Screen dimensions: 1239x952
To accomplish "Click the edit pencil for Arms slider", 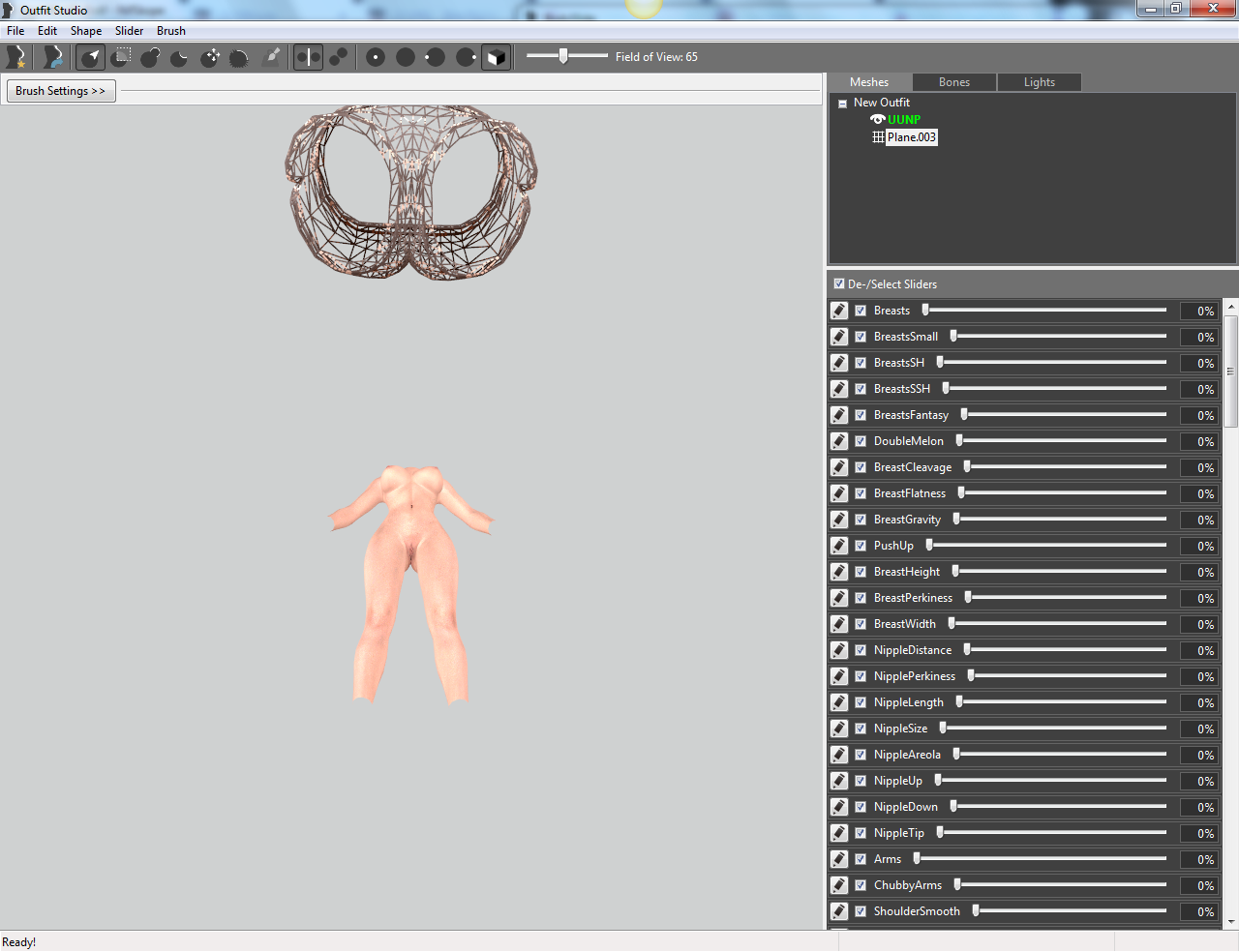I will [x=839, y=859].
